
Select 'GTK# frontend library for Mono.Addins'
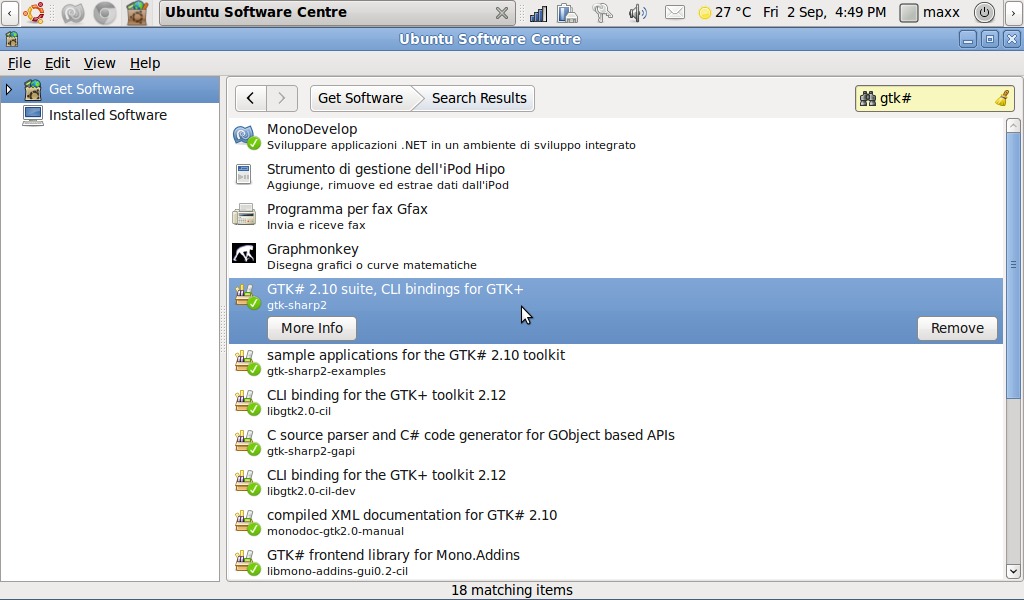click(x=615, y=561)
